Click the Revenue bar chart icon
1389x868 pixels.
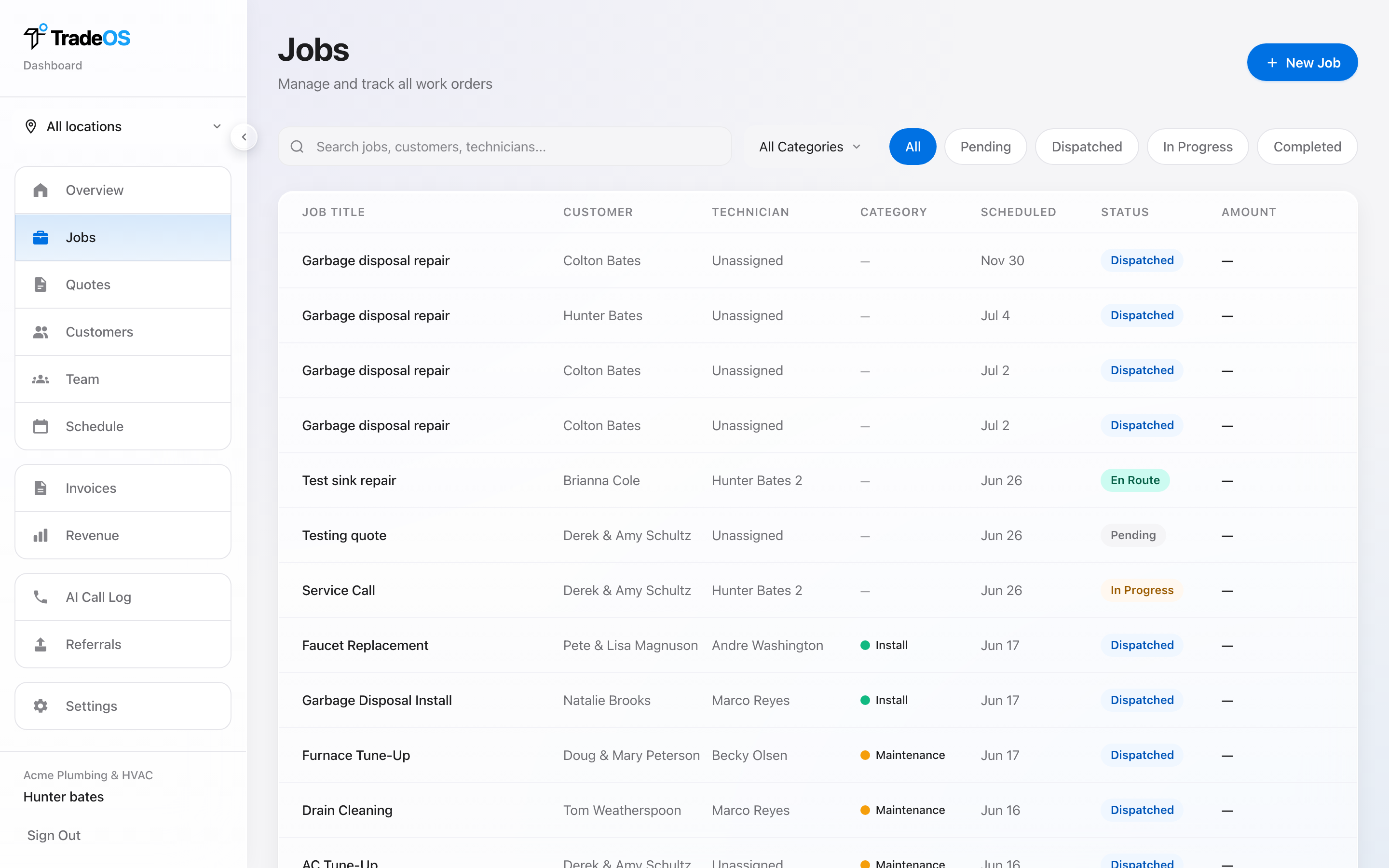[40, 535]
